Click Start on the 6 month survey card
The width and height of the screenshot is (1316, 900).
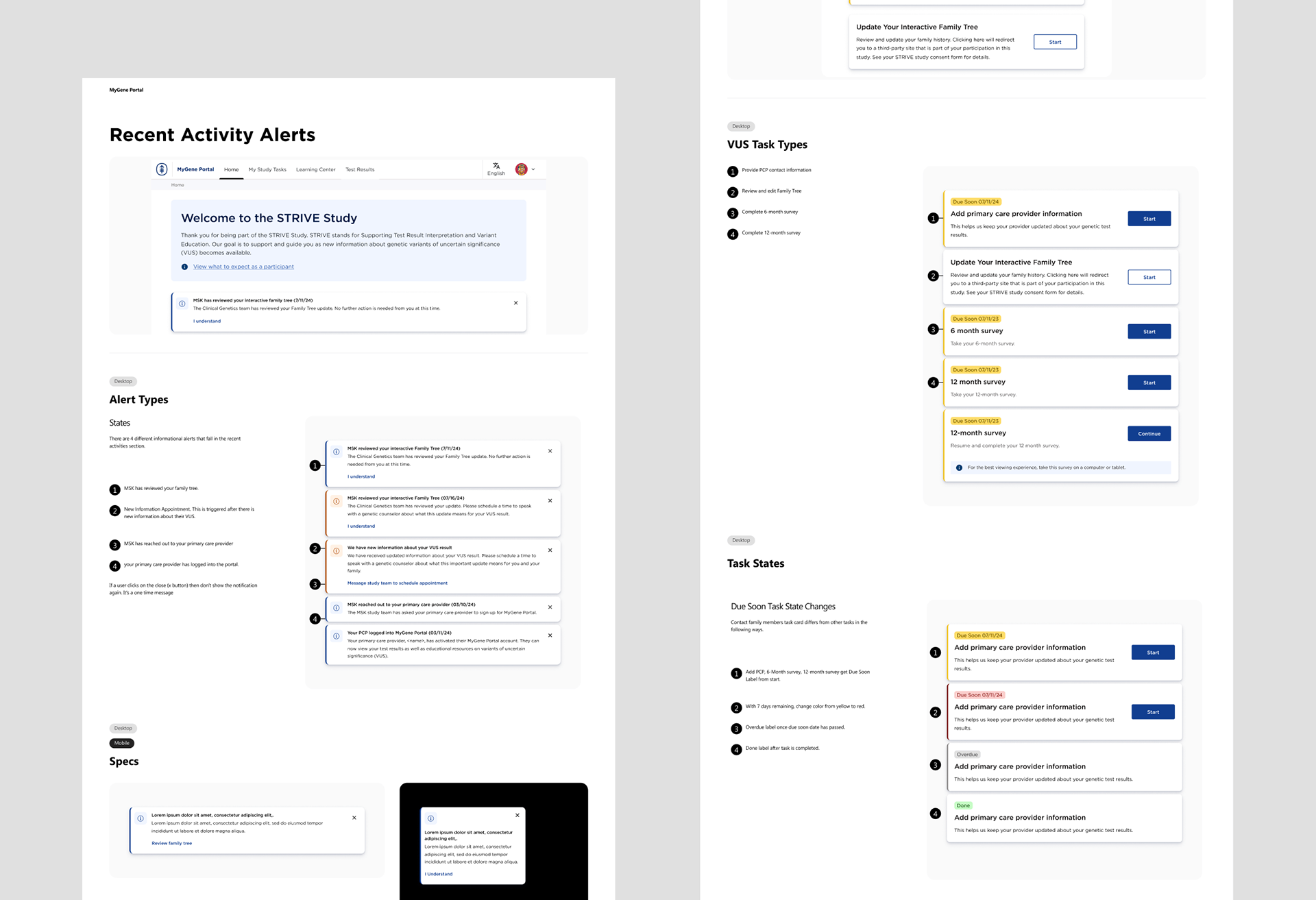click(x=1149, y=332)
